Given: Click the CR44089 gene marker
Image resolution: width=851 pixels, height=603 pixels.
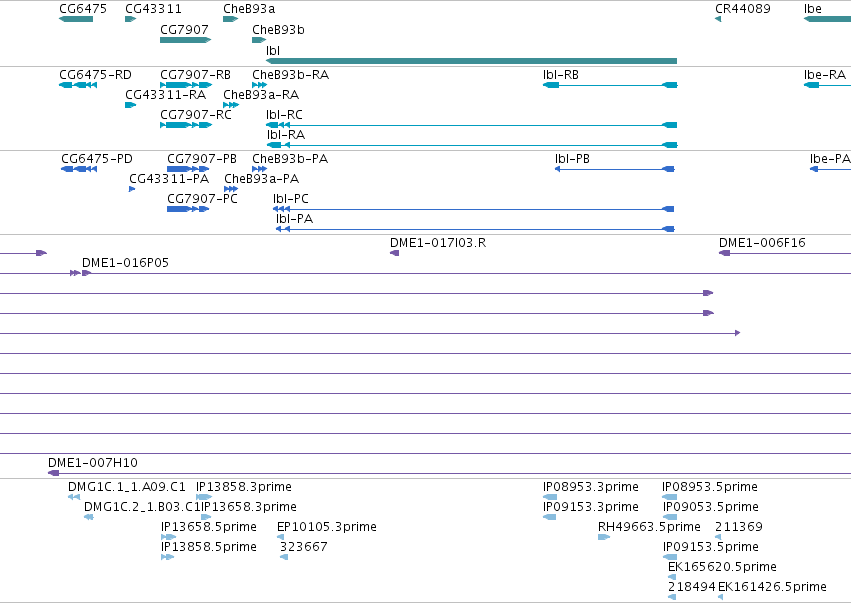Looking at the screenshot, I should coord(718,19).
